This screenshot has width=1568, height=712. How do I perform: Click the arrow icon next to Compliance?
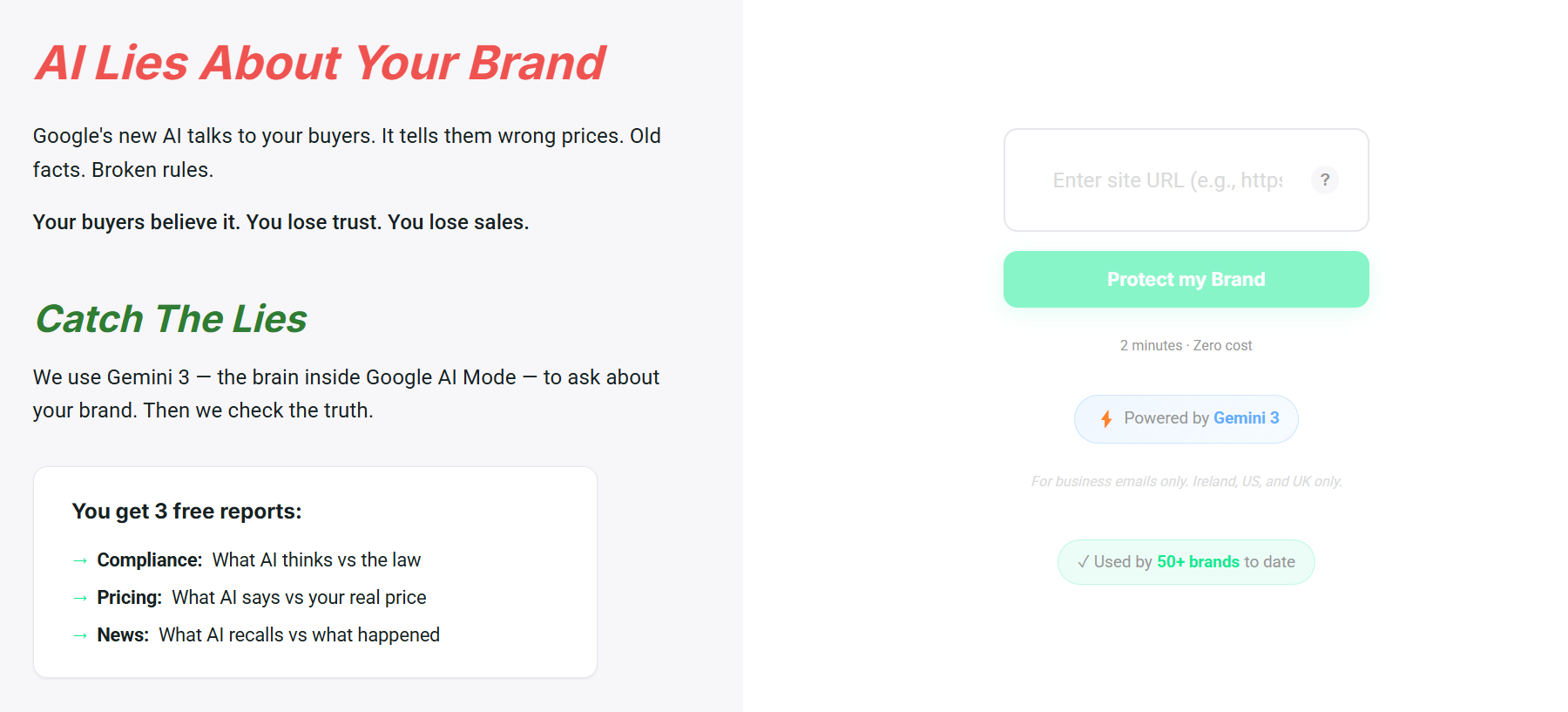coord(80,560)
